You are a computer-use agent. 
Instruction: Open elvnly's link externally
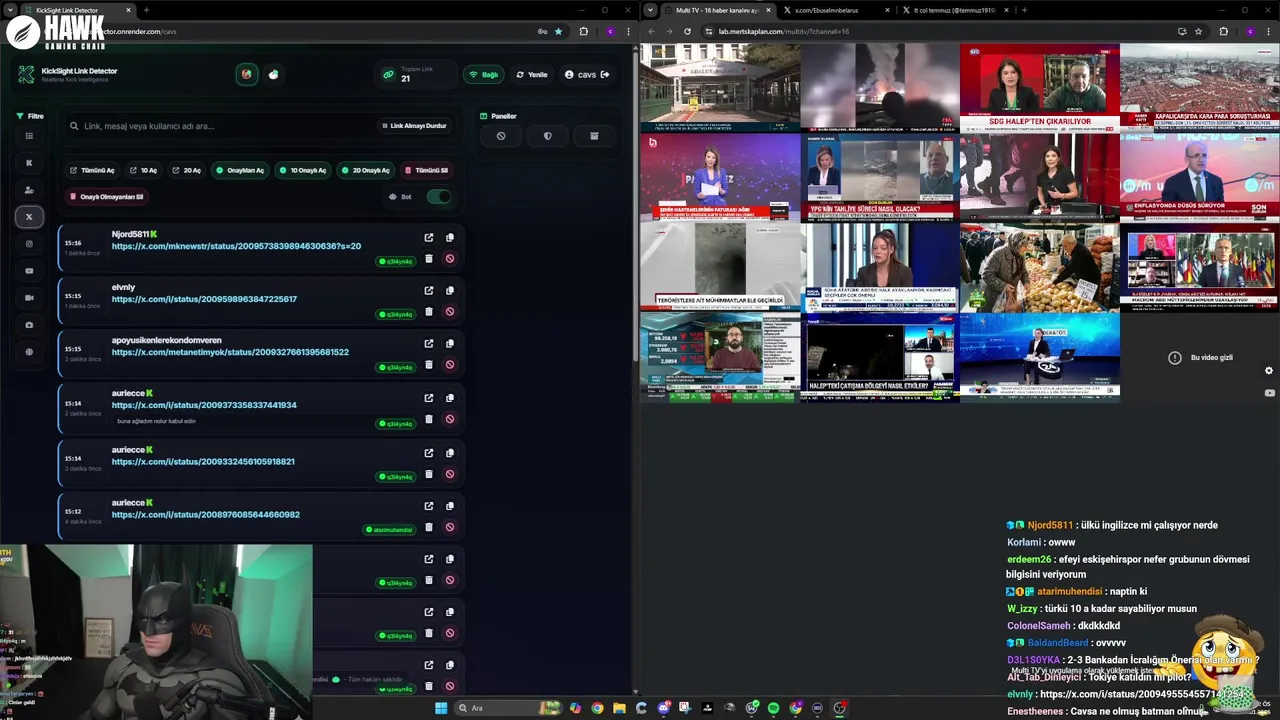429,291
